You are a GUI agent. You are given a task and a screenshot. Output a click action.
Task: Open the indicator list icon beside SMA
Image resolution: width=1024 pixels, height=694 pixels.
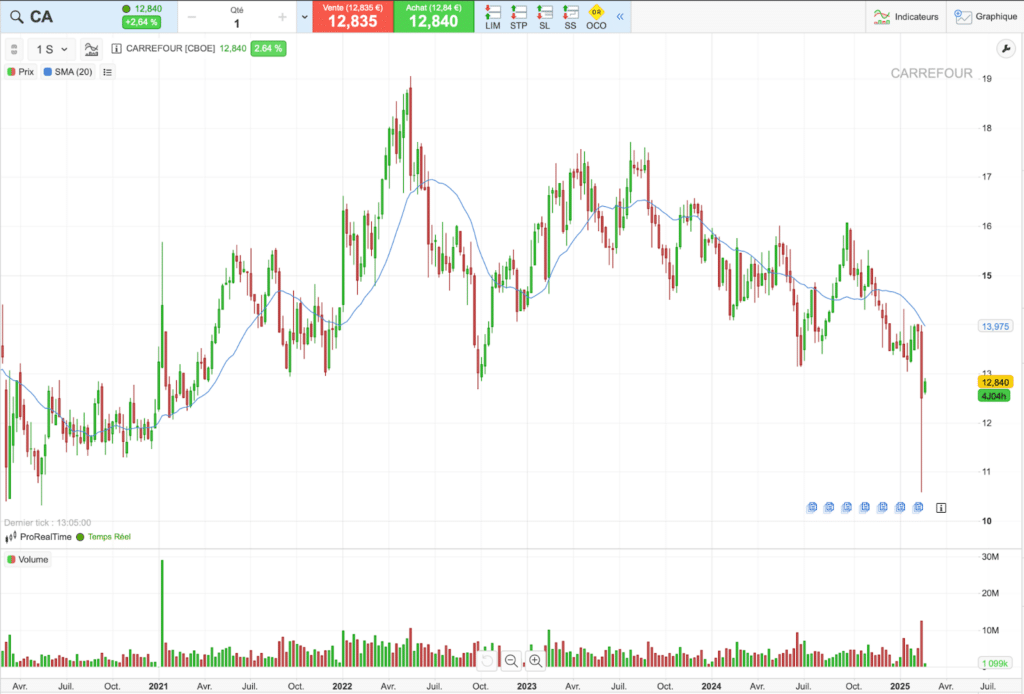pos(108,72)
